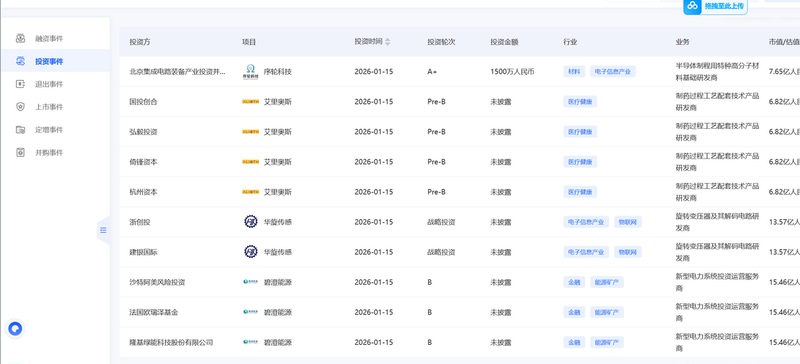Screen dimensions: 800x364
Task: Open investor 弘毅投资
Action: coord(143,132)
